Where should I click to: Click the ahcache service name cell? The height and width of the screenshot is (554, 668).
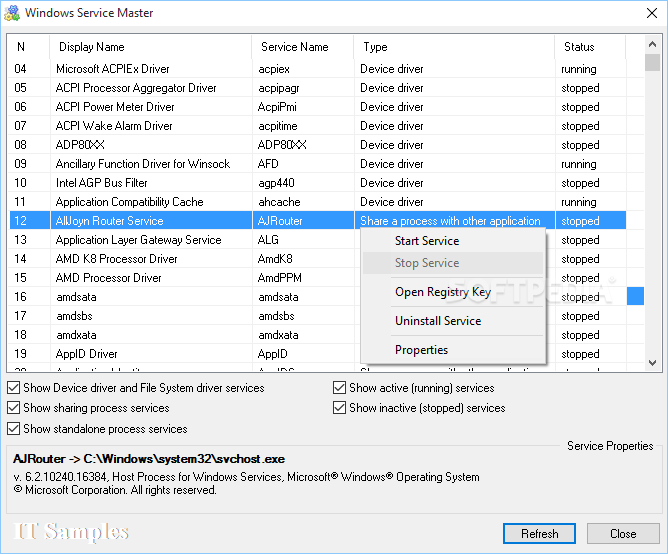pos(303,202)
